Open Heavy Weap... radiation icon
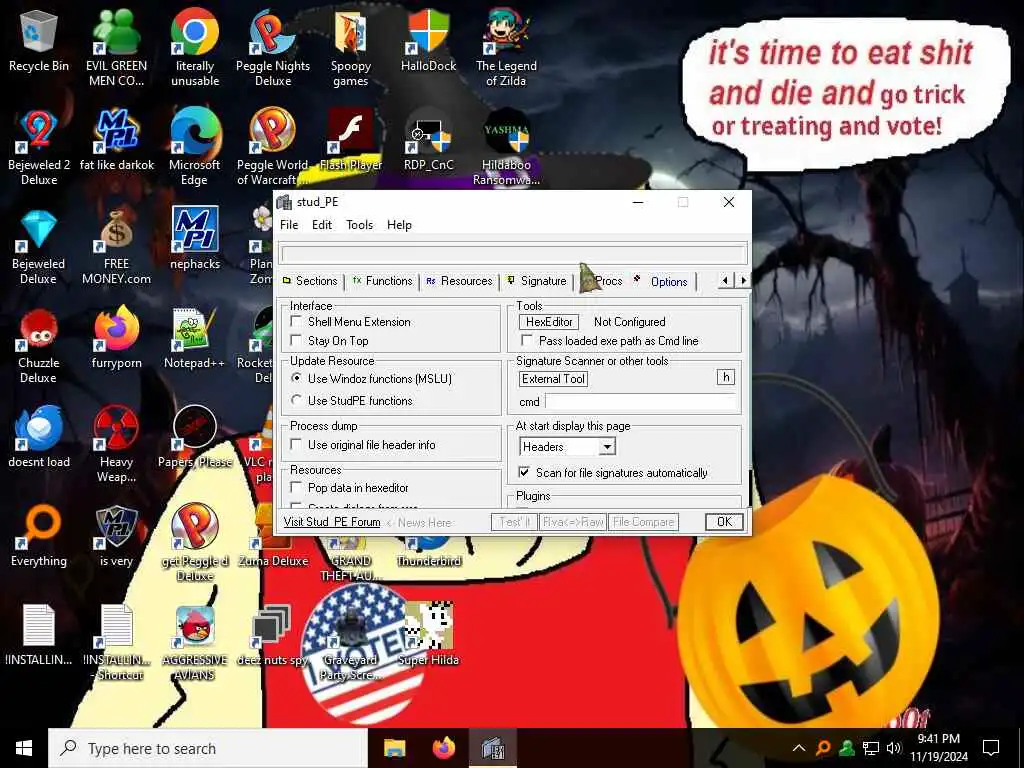1024x768 pixels. 116,444
